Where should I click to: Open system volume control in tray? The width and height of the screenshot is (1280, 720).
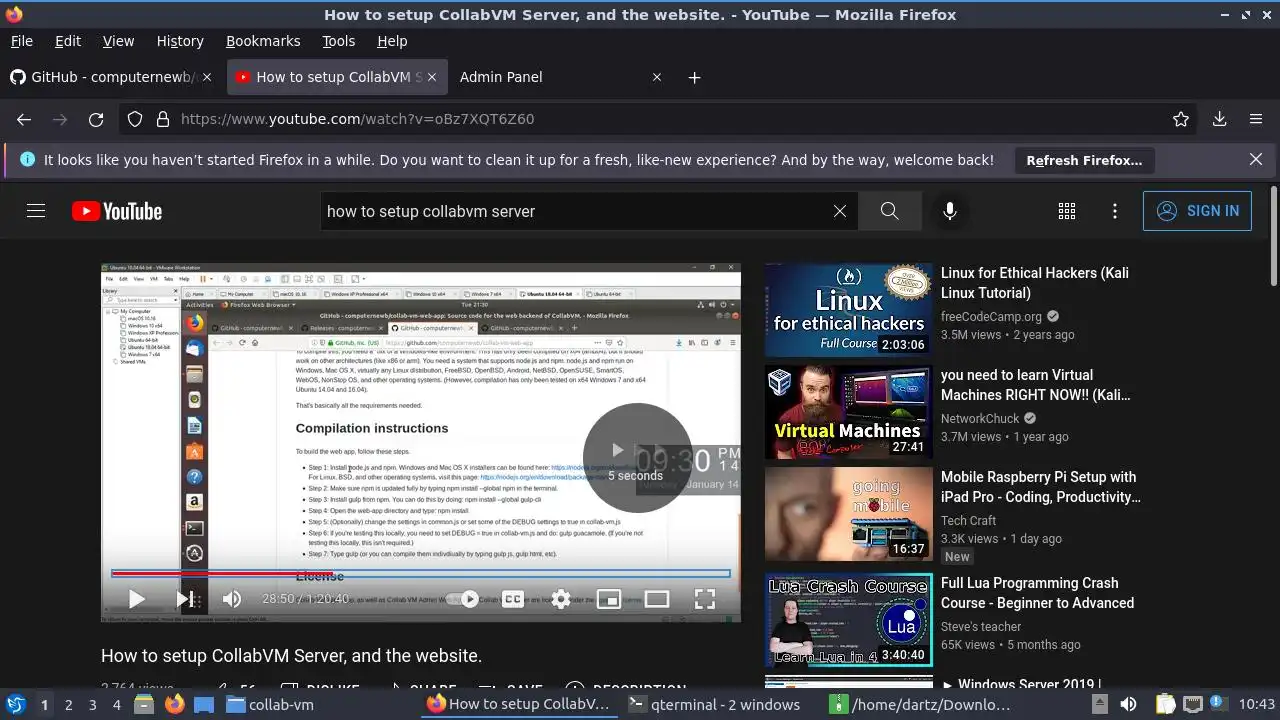pyautogui.click(x=1128, y=705)
